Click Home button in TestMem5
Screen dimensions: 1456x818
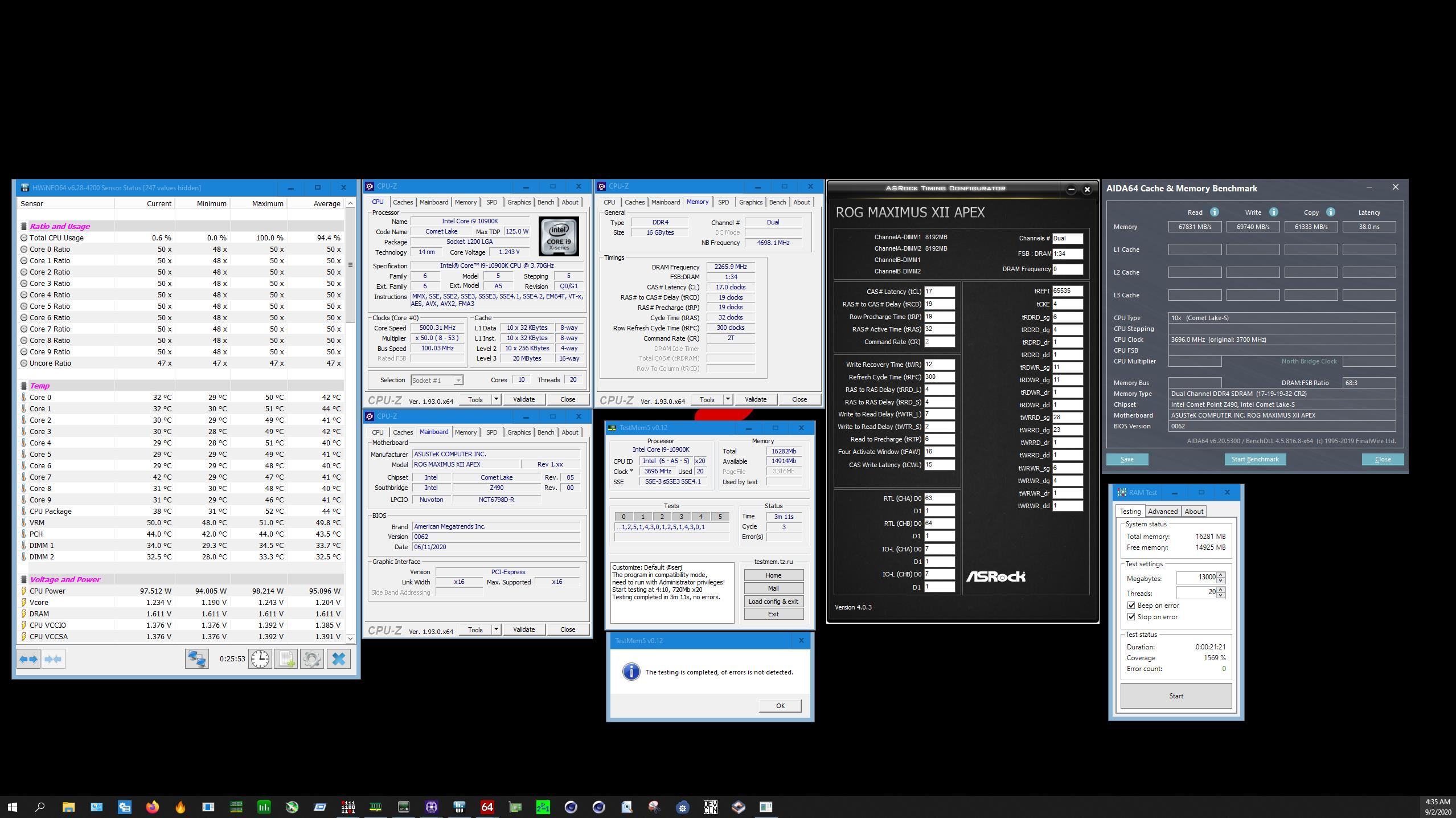point(773,575)
